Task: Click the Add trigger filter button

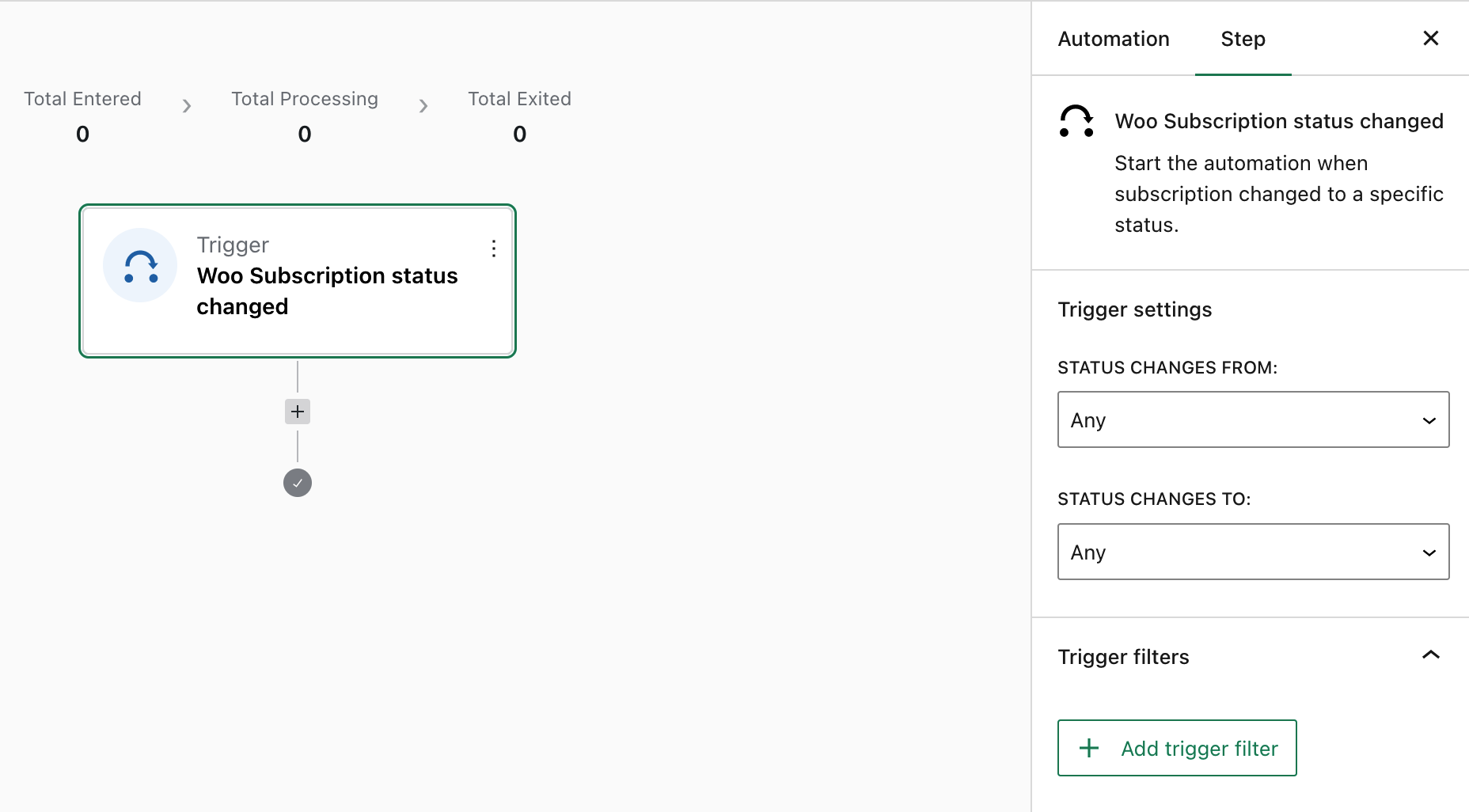Action: point(1177,748)
